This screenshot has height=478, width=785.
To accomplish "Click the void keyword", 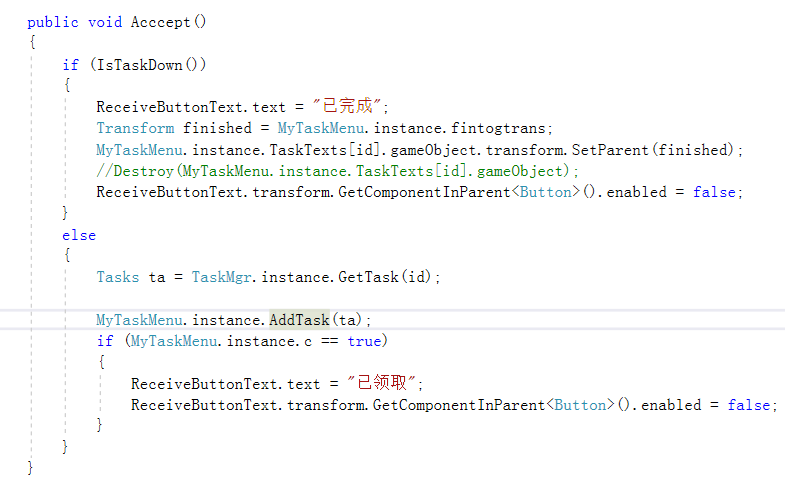I will pyautogui.click(x=105, y=23).
